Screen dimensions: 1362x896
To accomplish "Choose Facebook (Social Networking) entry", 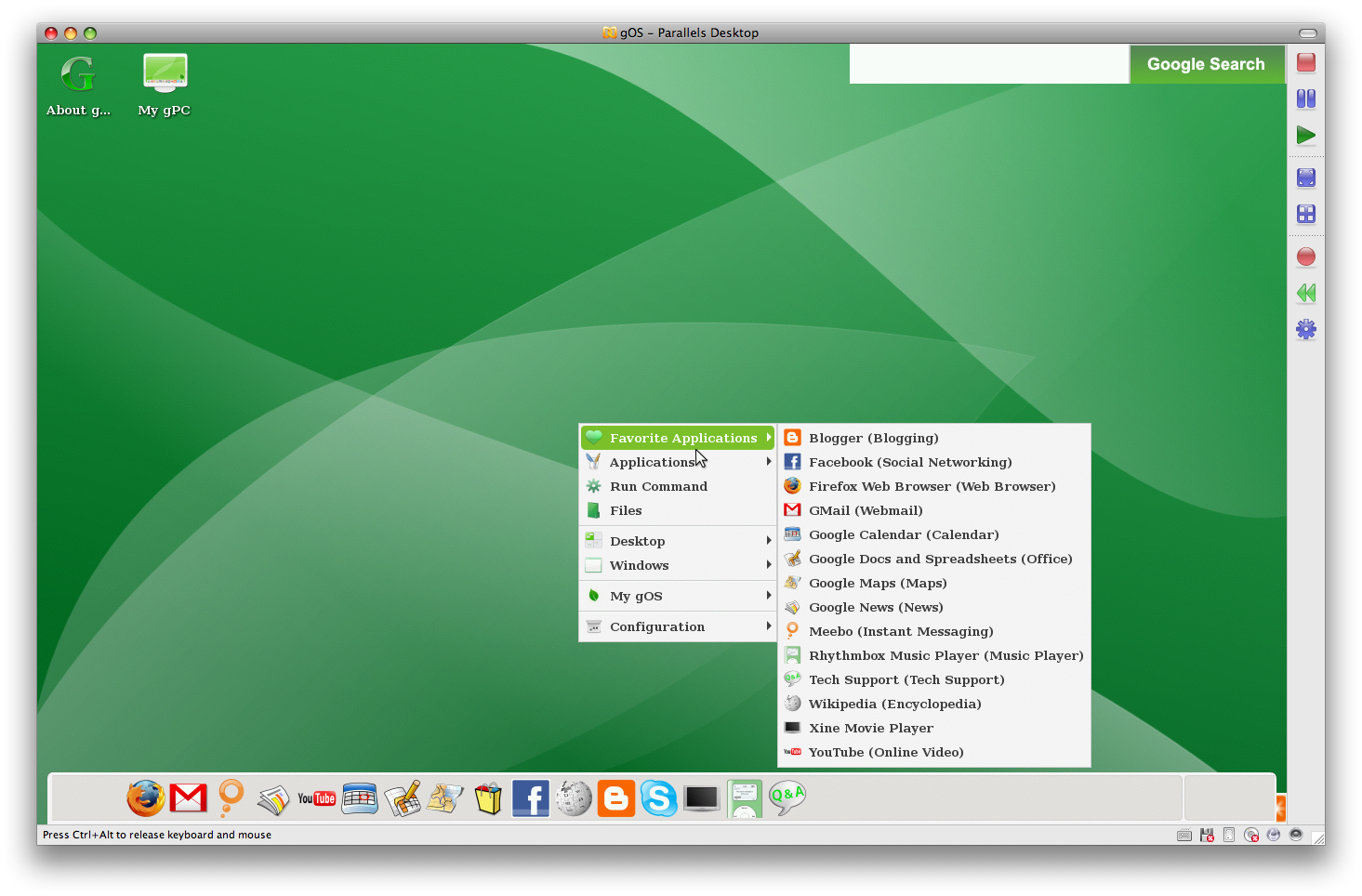I will point(933,462).
